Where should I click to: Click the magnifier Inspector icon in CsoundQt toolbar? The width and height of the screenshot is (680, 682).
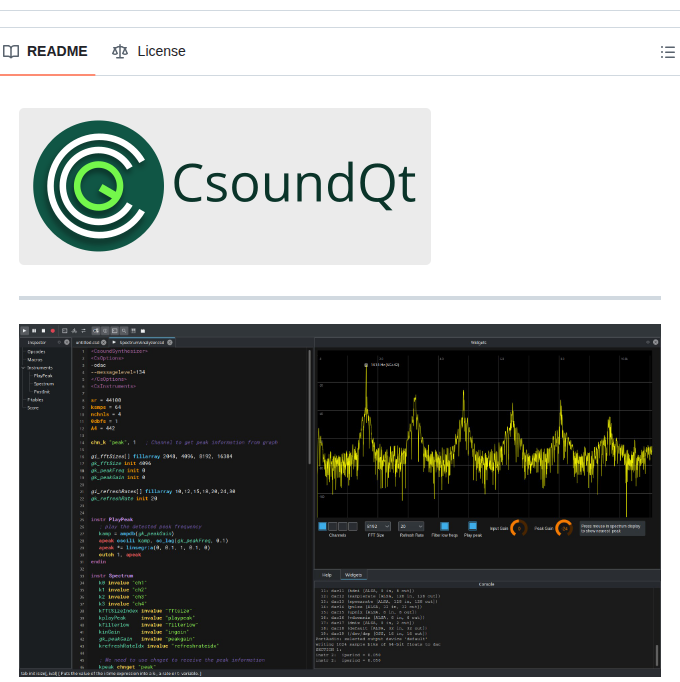point(124,331)
